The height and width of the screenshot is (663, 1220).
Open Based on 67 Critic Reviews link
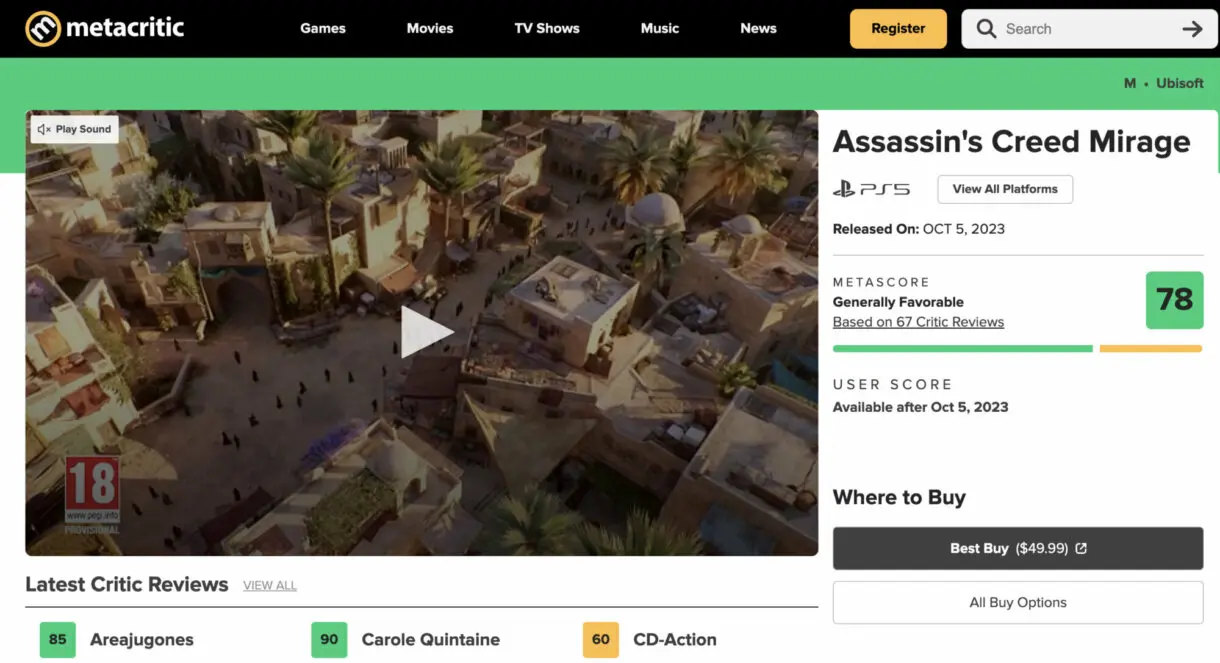pos(918,322)
